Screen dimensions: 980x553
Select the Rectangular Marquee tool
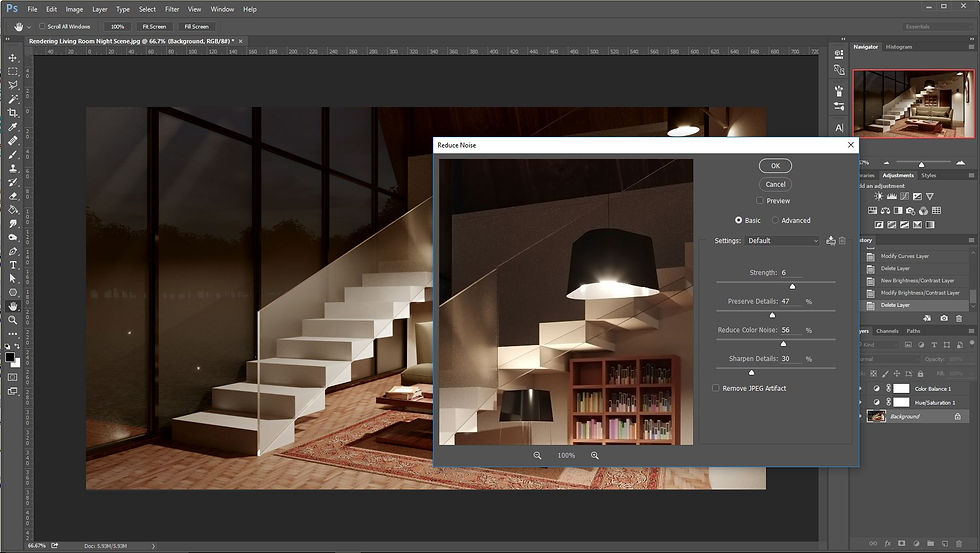point(12,71)
